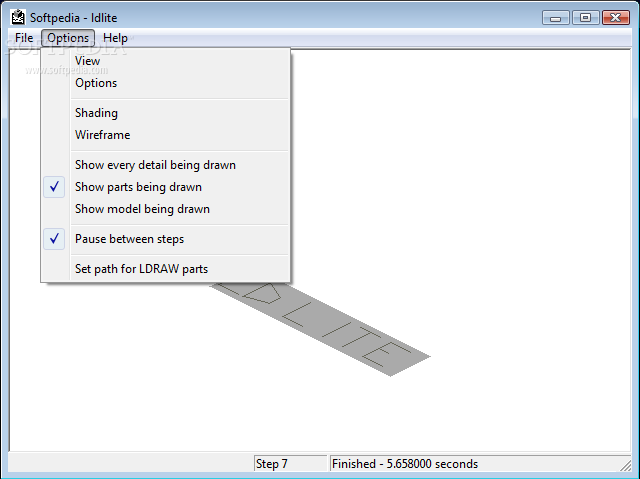Click the ldlite application icon in title bar
This screenshot has height=479, width=640.
coord(18,17)
